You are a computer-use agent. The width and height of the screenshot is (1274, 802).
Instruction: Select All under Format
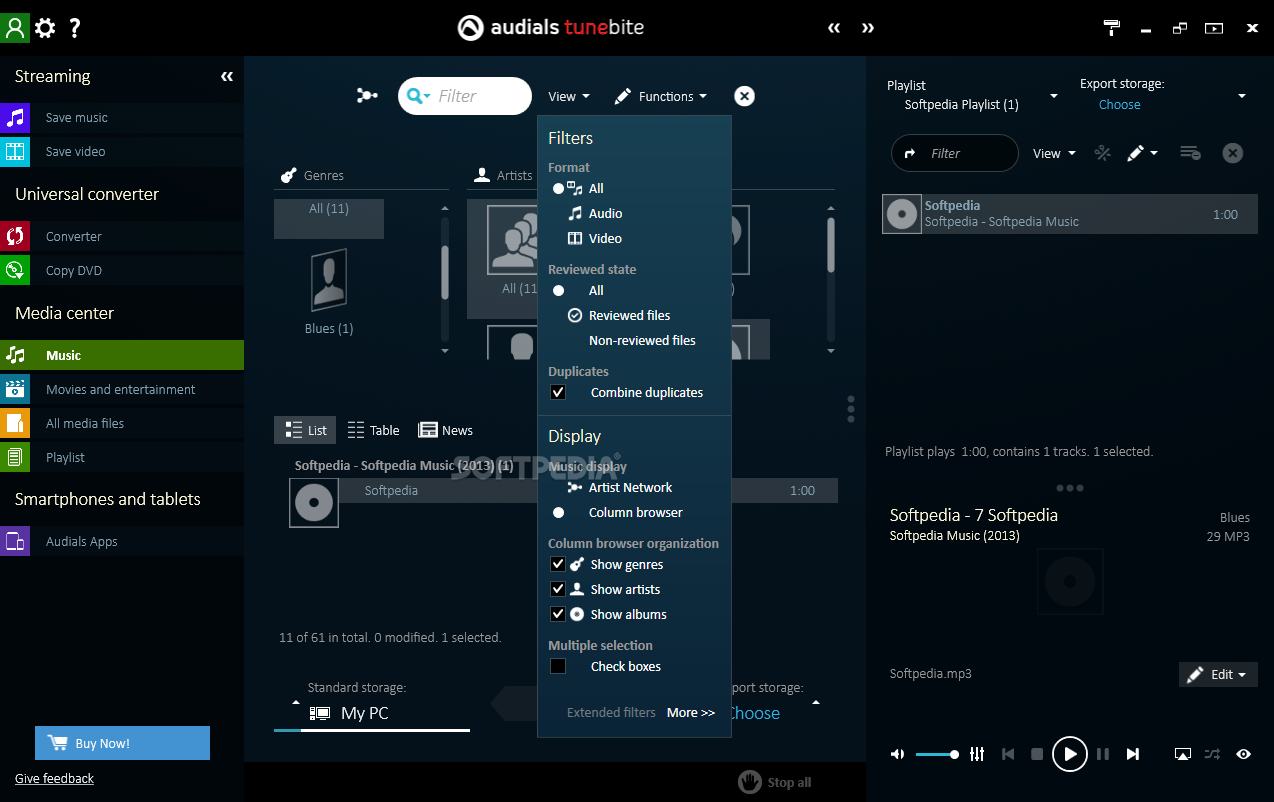pos(578,189)
